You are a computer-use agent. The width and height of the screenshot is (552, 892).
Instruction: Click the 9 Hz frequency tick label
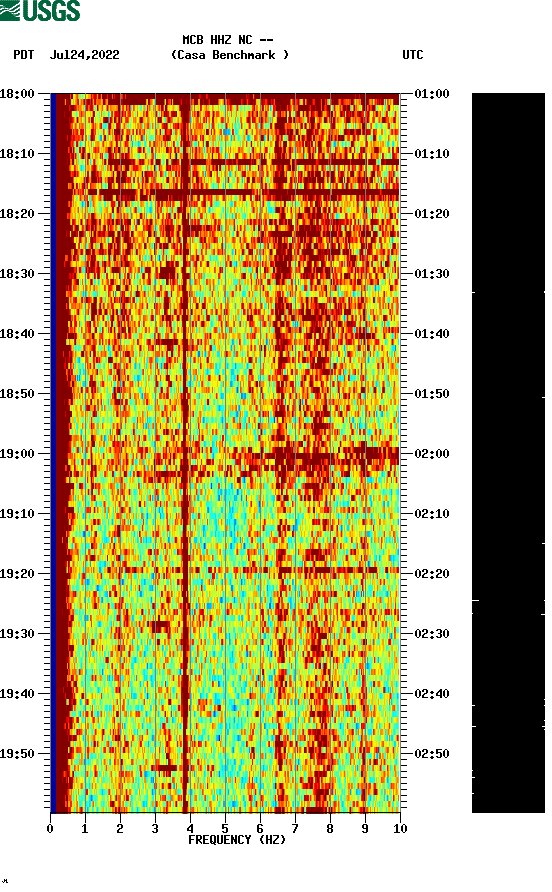[365, 829]
